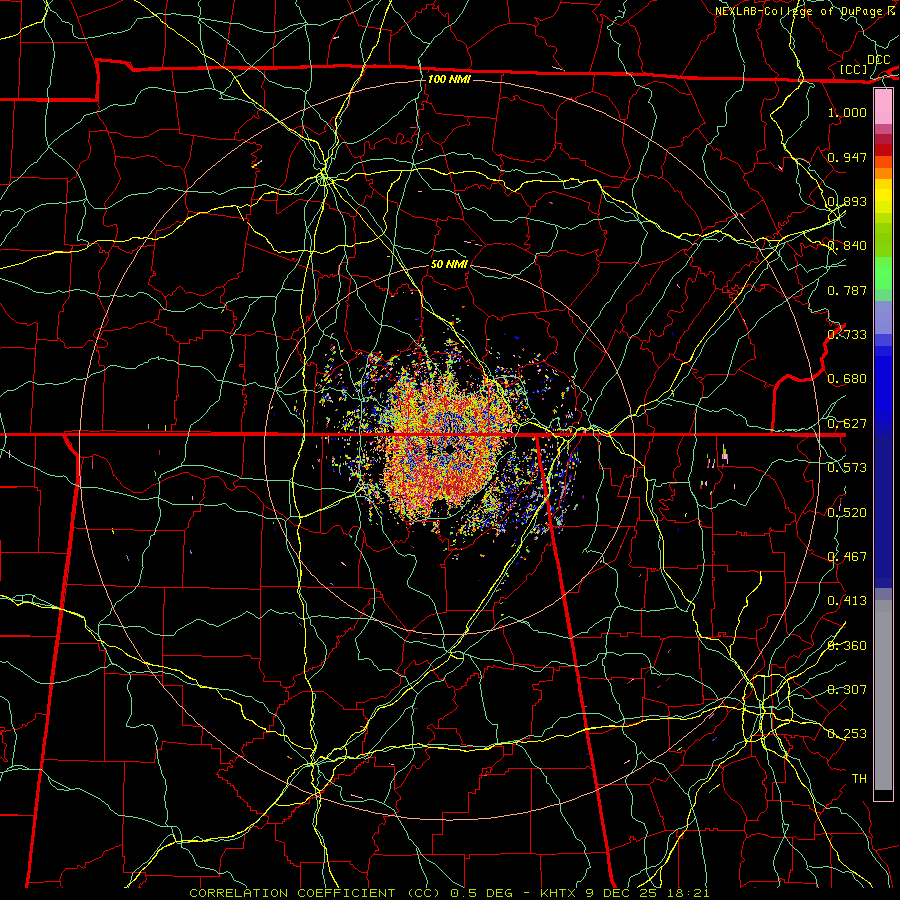The width and height of the screenshot is (900, 900).
Task: Click the TH threshold label
Action: [859, 779]
